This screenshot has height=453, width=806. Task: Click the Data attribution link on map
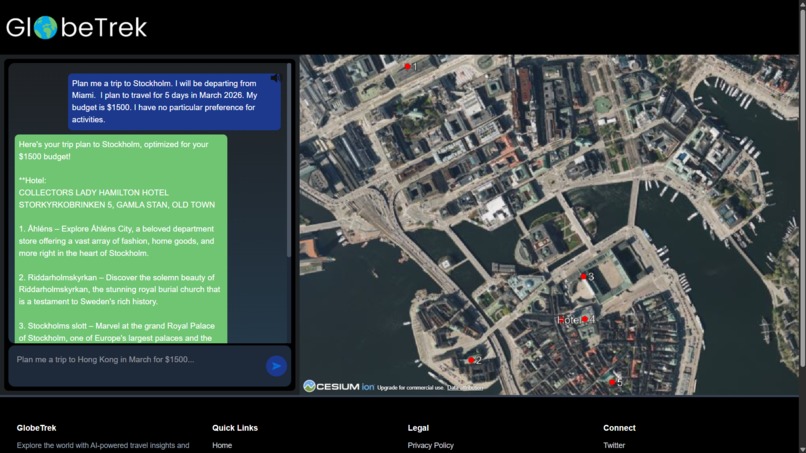click(465, 388)
